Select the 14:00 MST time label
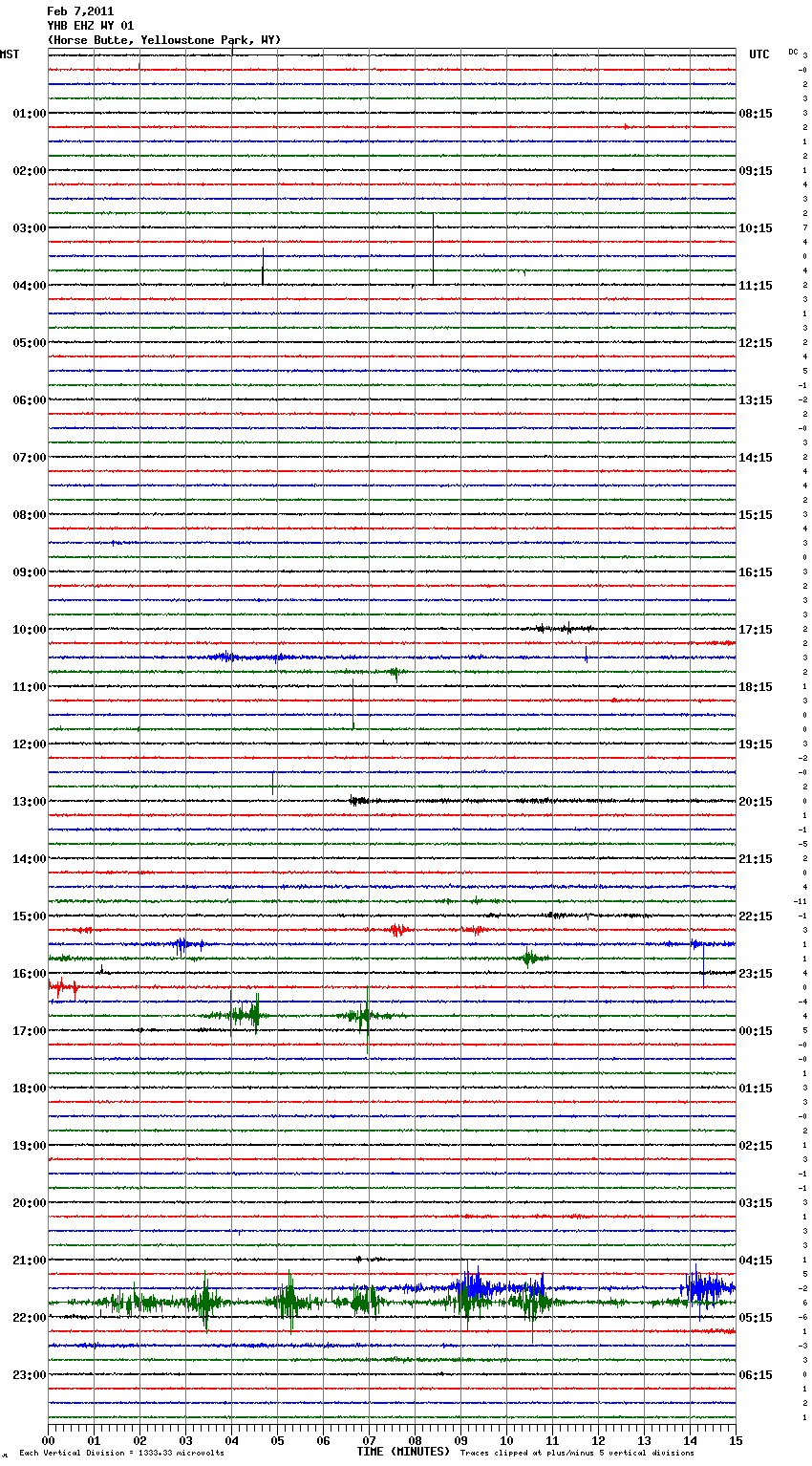The height and width of the screenshot is (1466, 812). [30, 859]
